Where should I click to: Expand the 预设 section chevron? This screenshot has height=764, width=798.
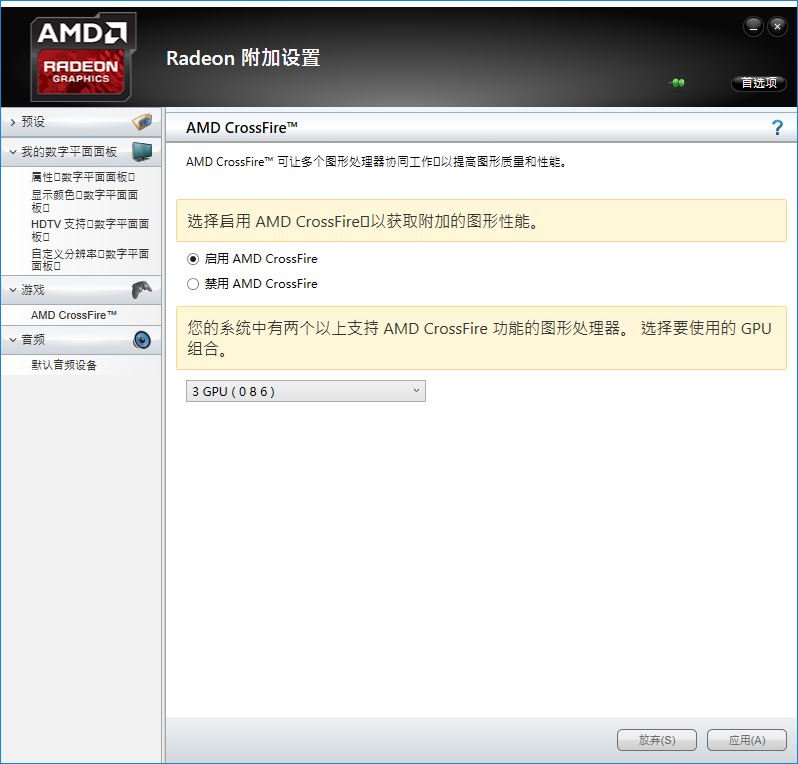(13, 122)
